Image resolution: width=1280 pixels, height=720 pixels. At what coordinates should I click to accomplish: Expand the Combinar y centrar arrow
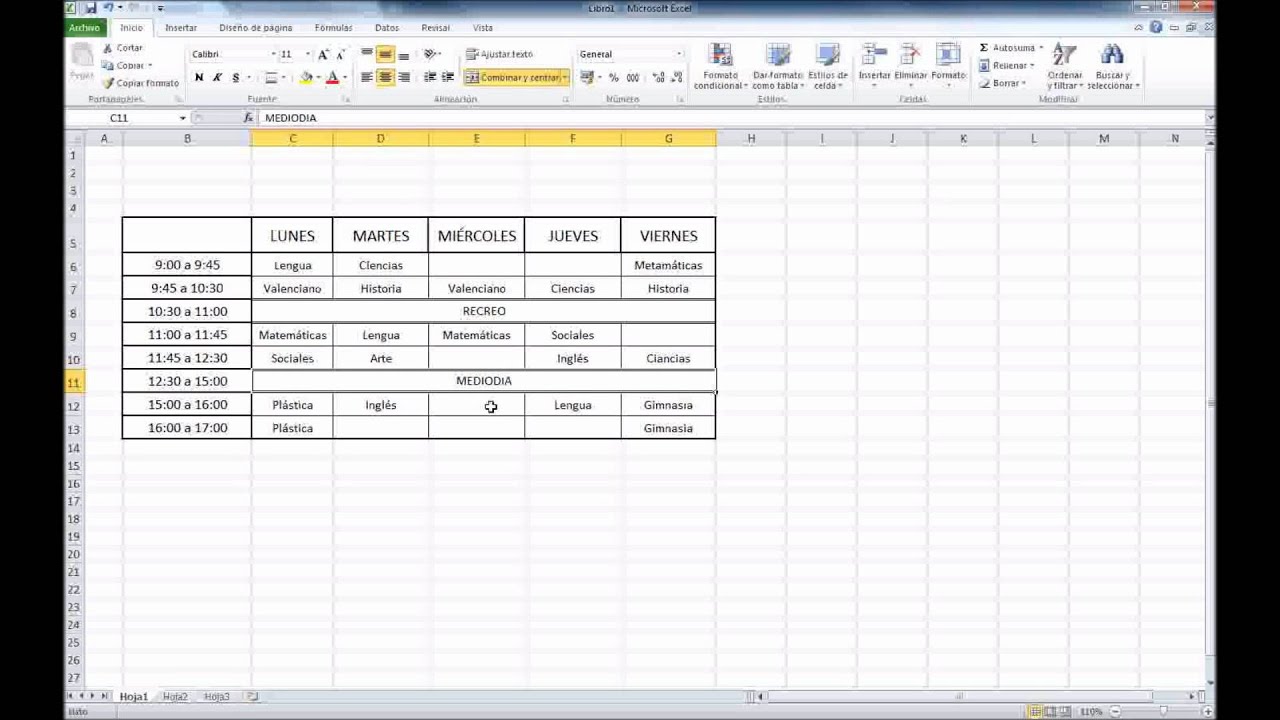pos(565,77)
